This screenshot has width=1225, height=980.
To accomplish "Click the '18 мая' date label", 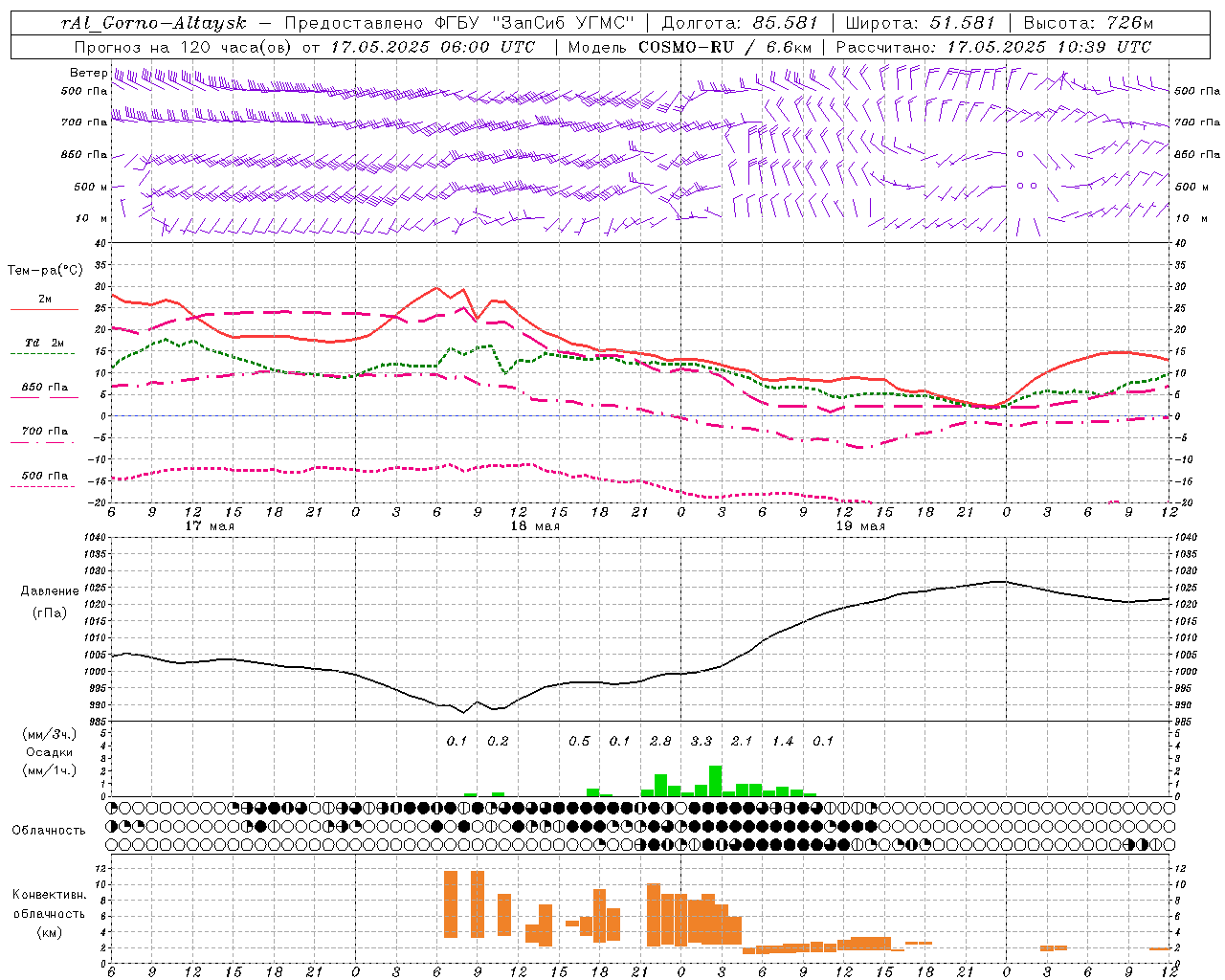I will 535,526.
